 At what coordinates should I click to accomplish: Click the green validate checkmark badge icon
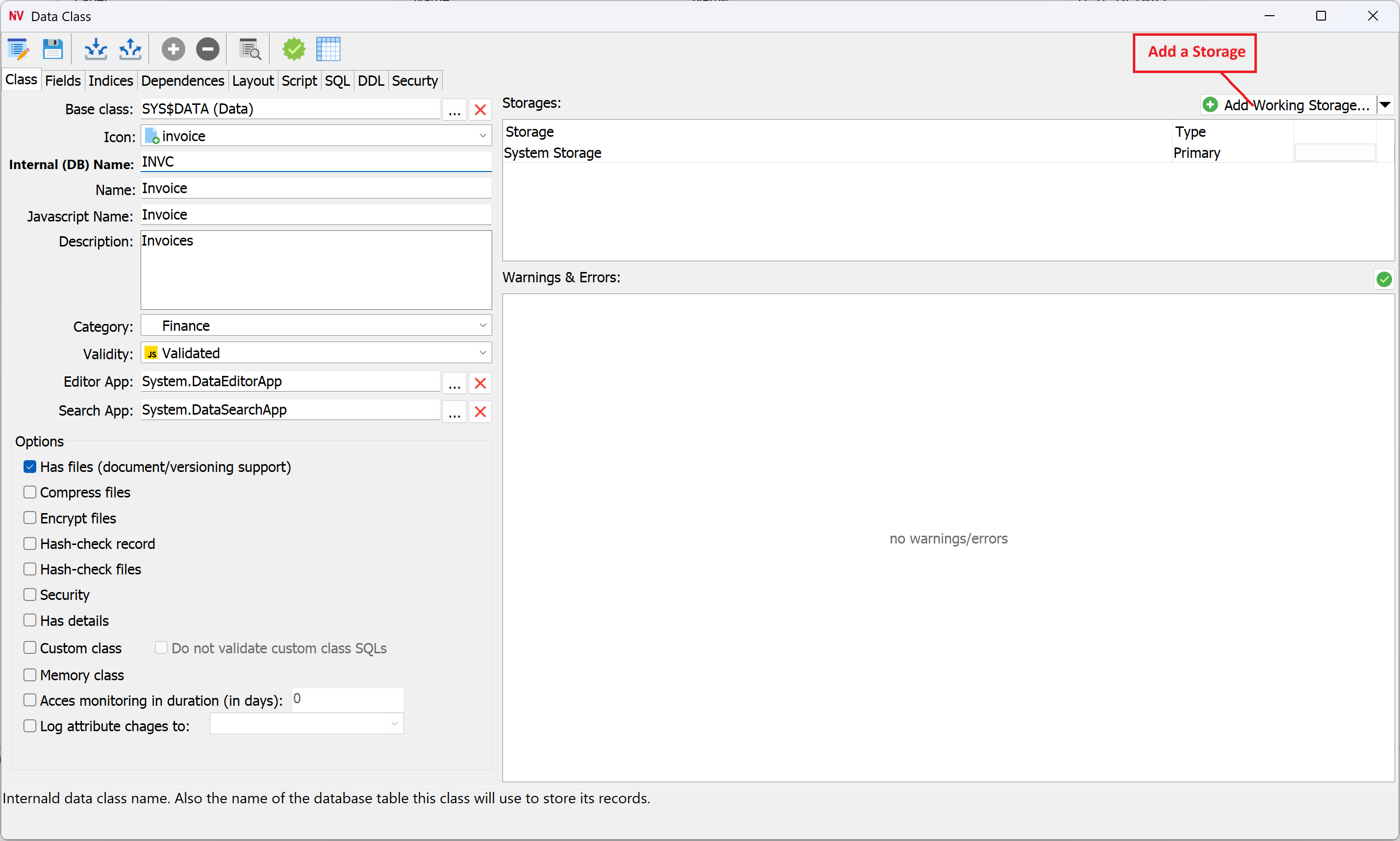(x=294, y=49)
